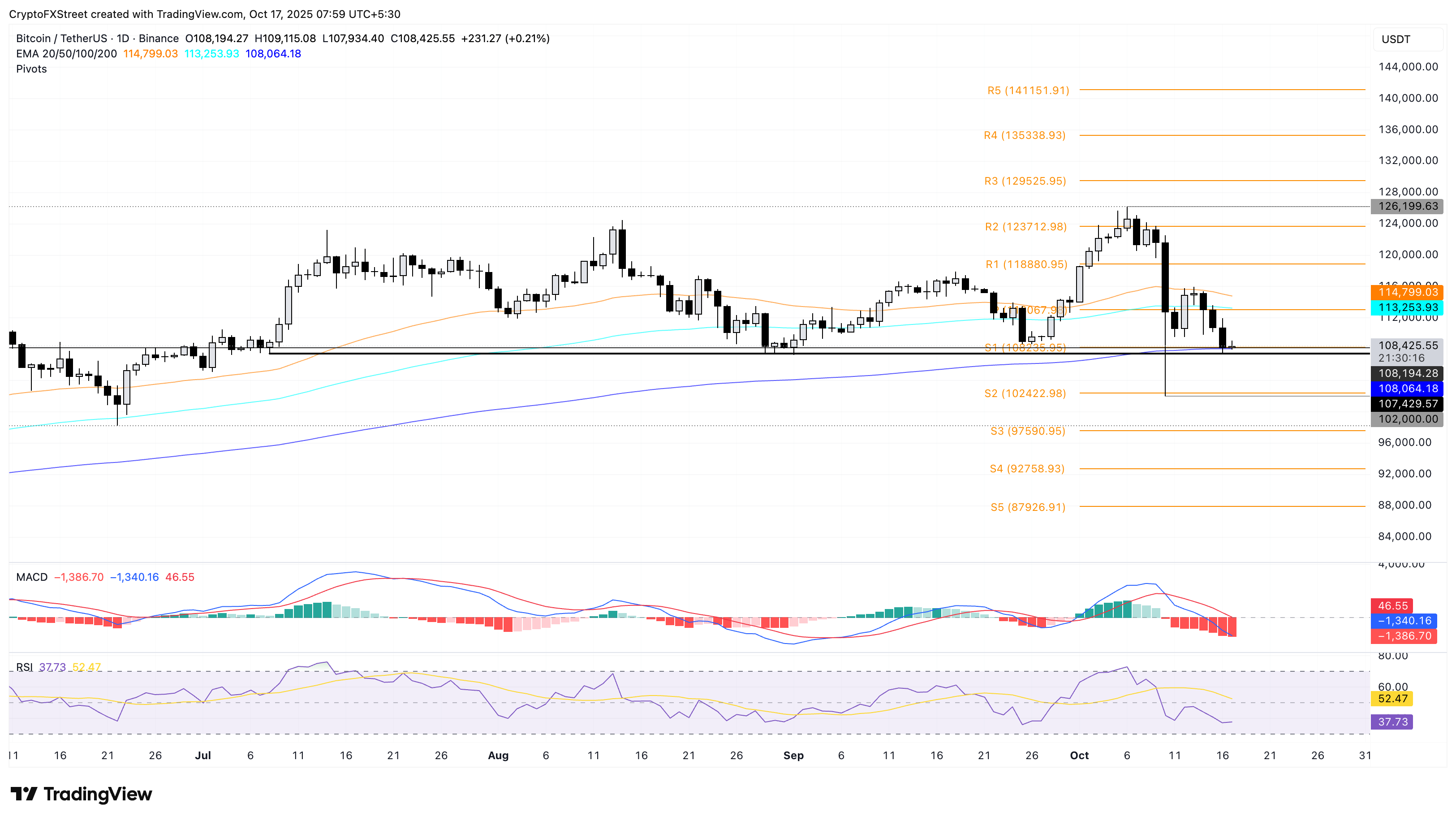Image resolution: width=1456 pixels, height=821 pixels.
Task: Click the blue 108,064.18 EMA price tag
Action: 1407,389
